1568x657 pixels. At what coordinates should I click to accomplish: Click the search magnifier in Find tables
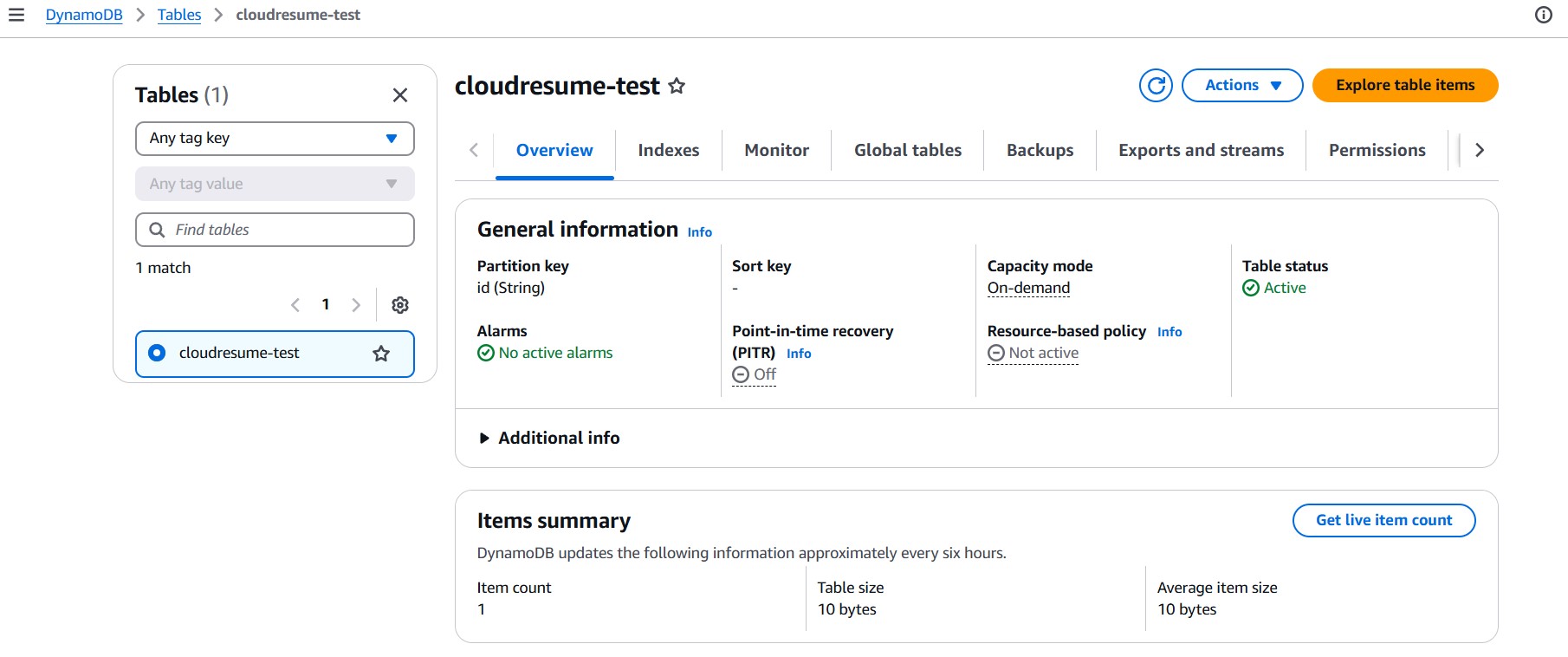pos(157,230)
